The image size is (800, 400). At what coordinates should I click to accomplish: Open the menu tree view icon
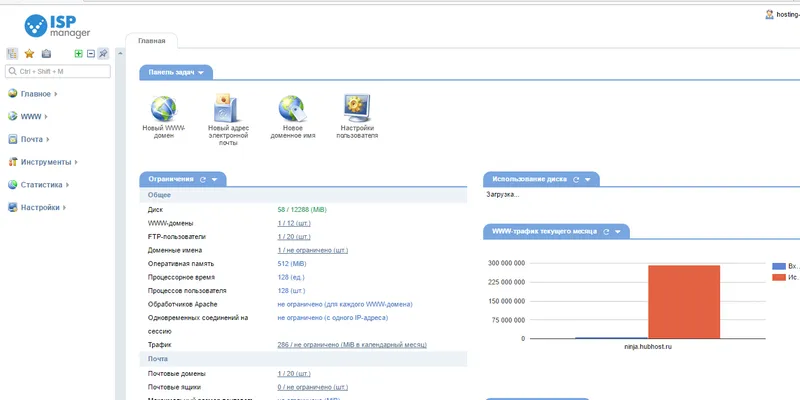click(x=12, y=54)
